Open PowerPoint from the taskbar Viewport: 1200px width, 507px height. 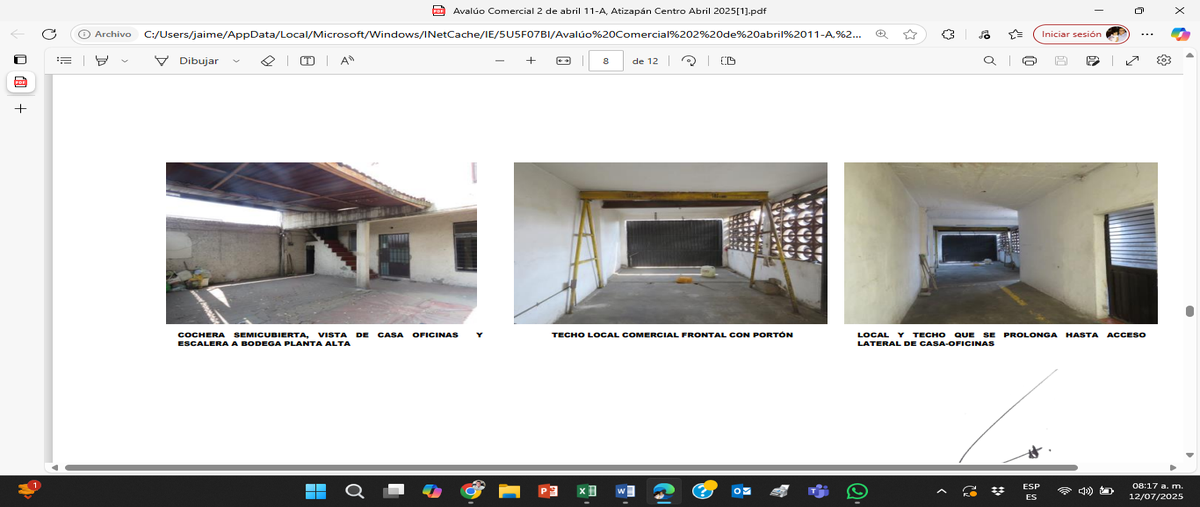(548, 491)
